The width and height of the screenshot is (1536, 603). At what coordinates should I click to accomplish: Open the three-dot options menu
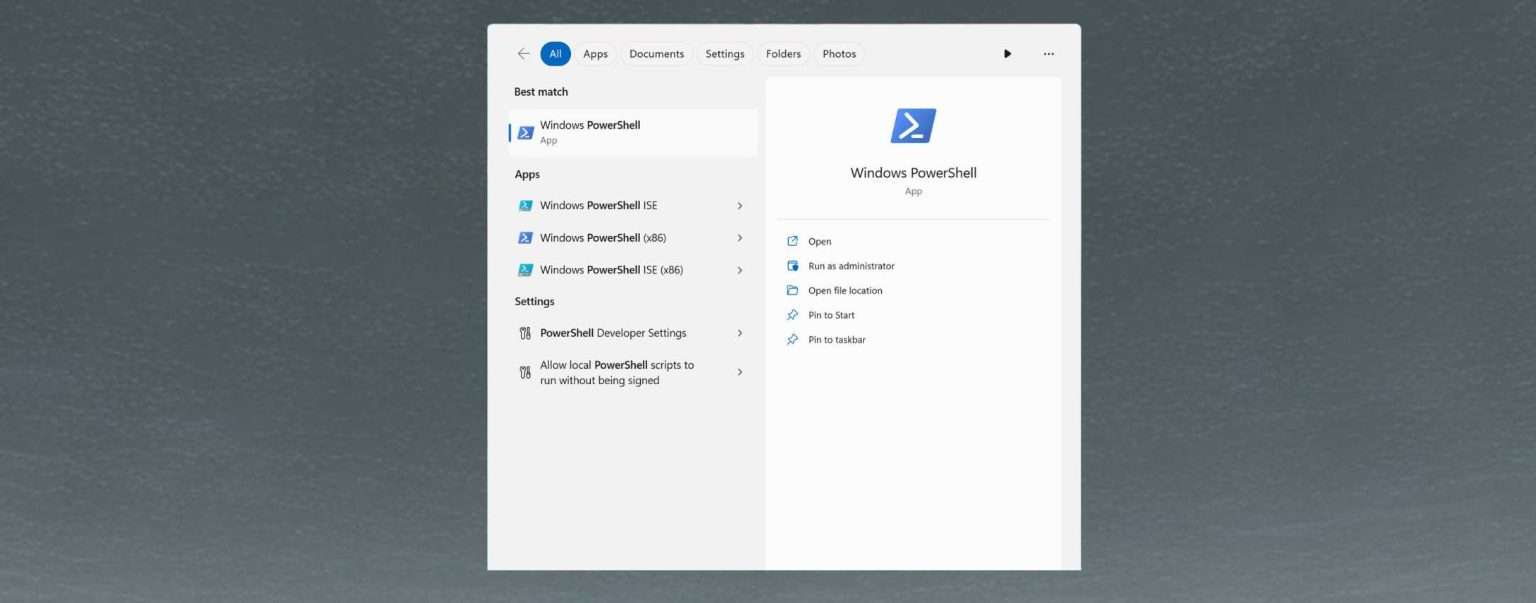(x=1048, y=54)
